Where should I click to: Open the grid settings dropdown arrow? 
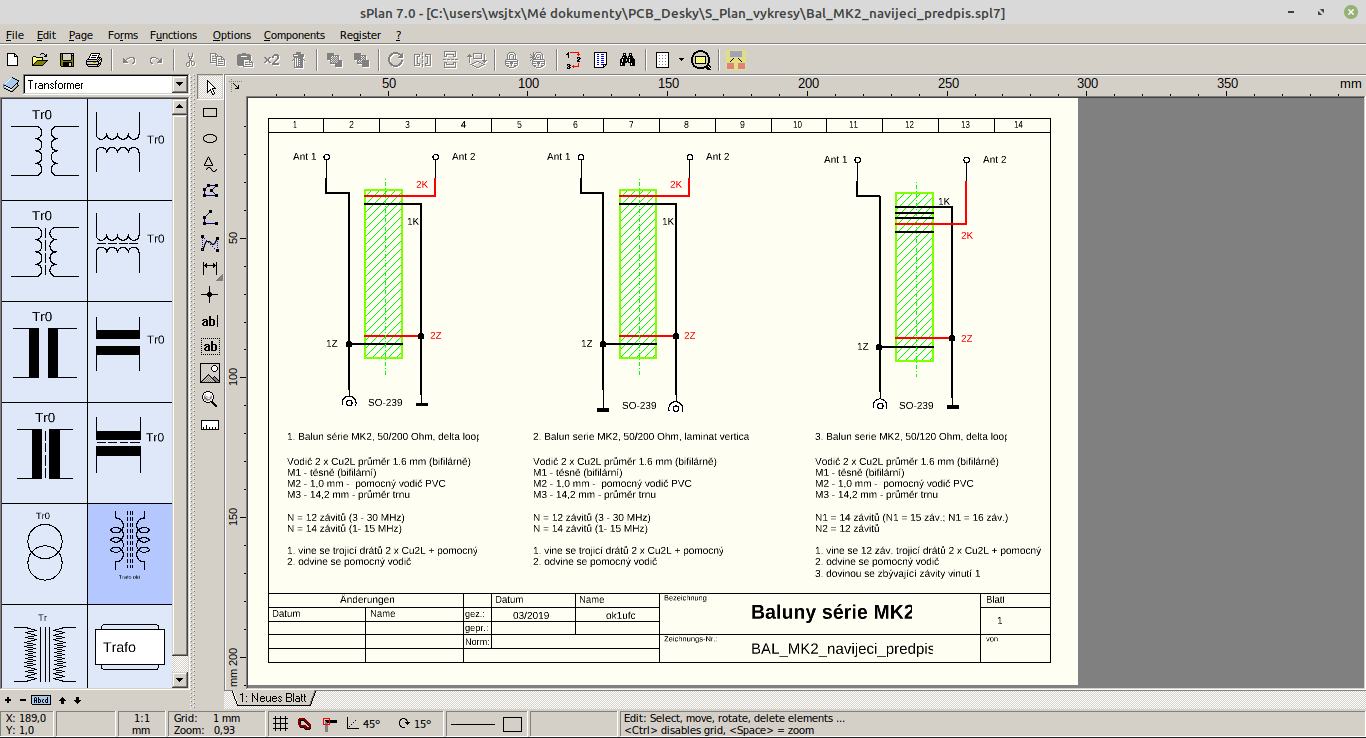[x=681, y=59]
